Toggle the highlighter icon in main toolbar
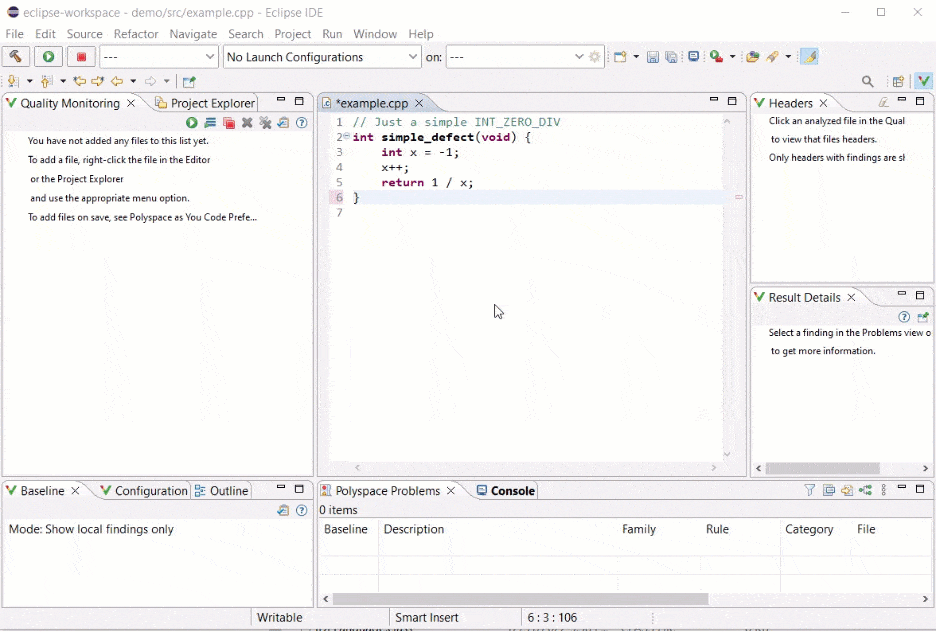936x632 pixels. [x=810, y=57]
